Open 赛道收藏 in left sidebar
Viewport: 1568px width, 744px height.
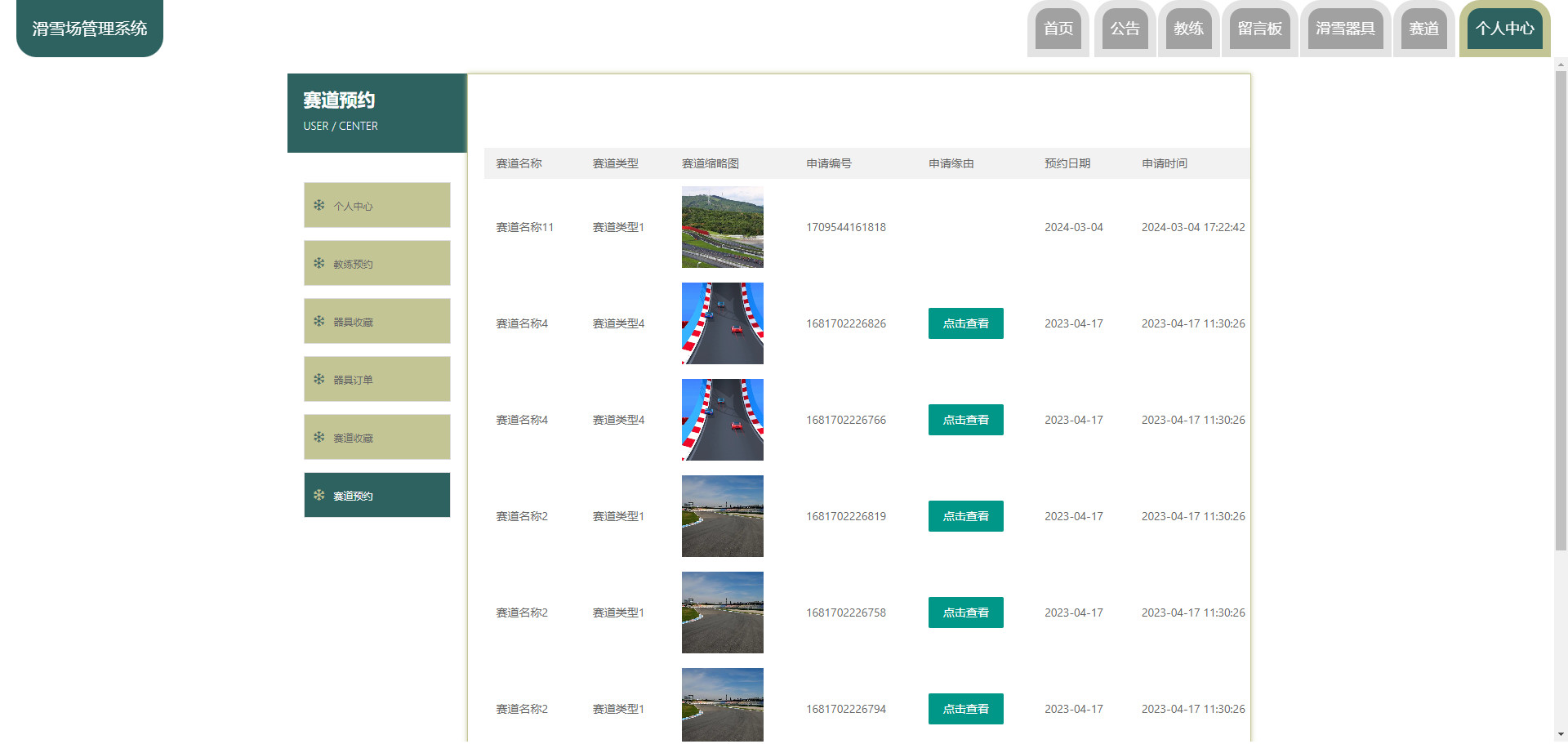377,437
